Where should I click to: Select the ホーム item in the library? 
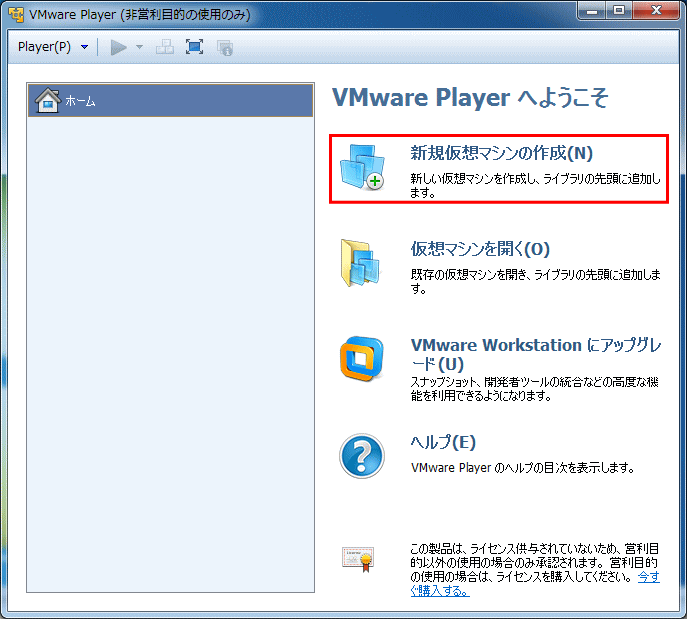170,101
